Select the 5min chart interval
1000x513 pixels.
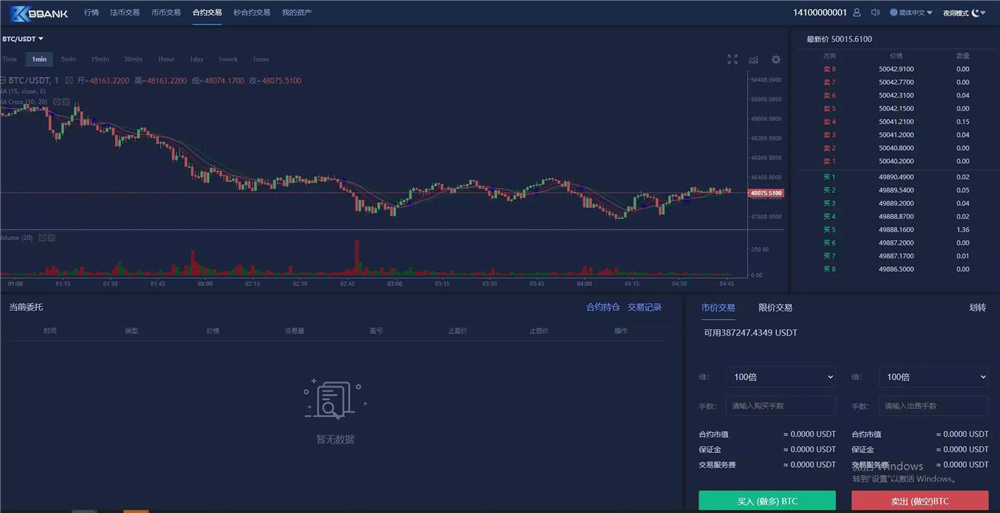68,59
